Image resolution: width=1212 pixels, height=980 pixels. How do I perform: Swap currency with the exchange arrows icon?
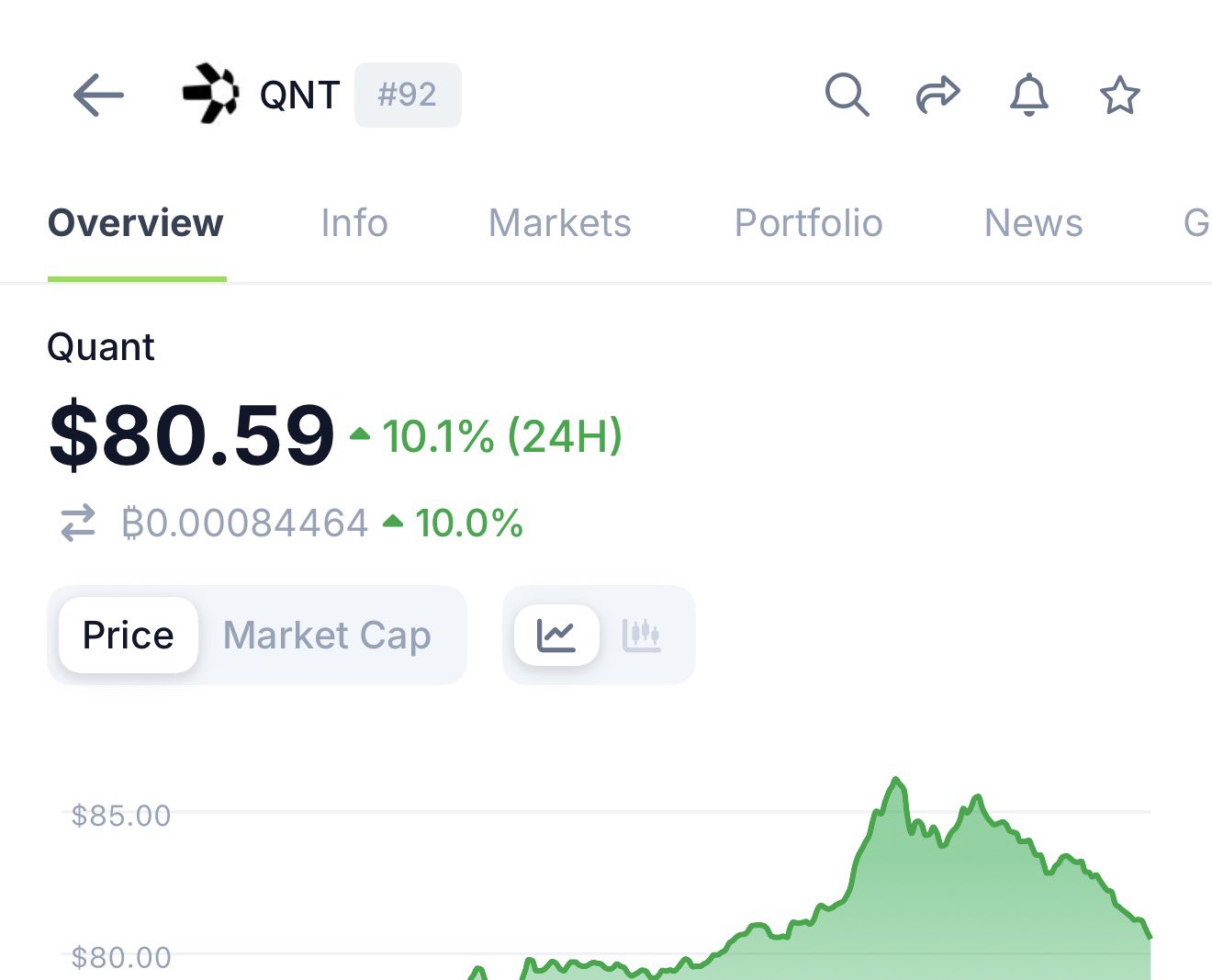point(78,523)
